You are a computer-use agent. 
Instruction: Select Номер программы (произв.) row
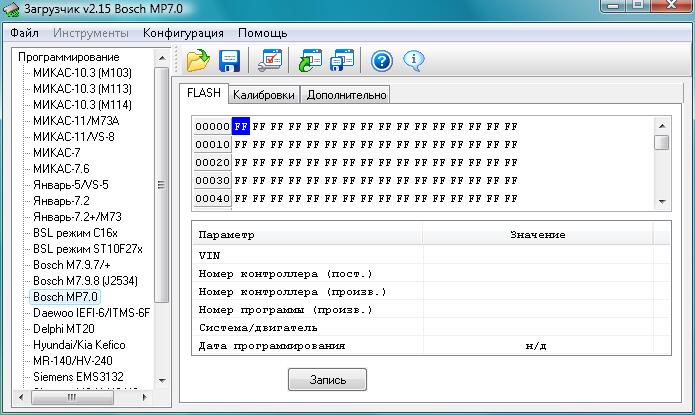click(x=431, y=309)
